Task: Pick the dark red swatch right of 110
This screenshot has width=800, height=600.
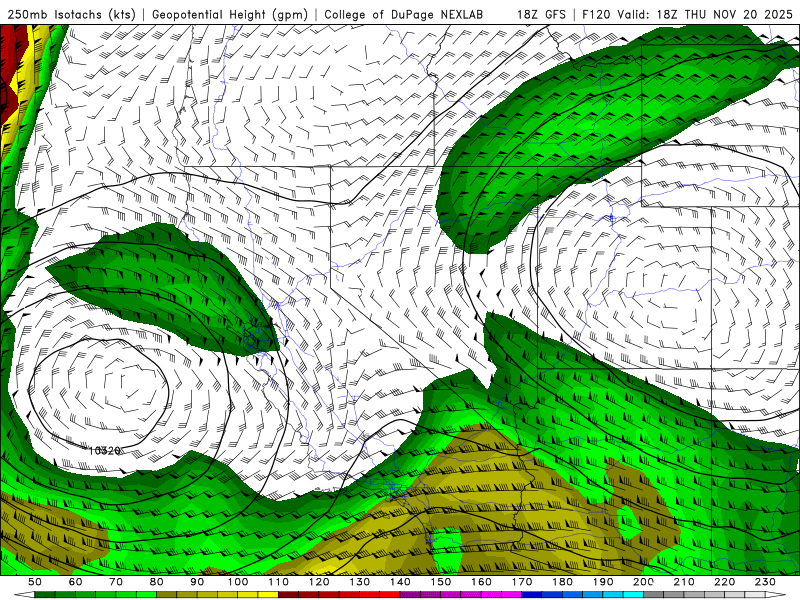Action: click(x=288, y=595)
